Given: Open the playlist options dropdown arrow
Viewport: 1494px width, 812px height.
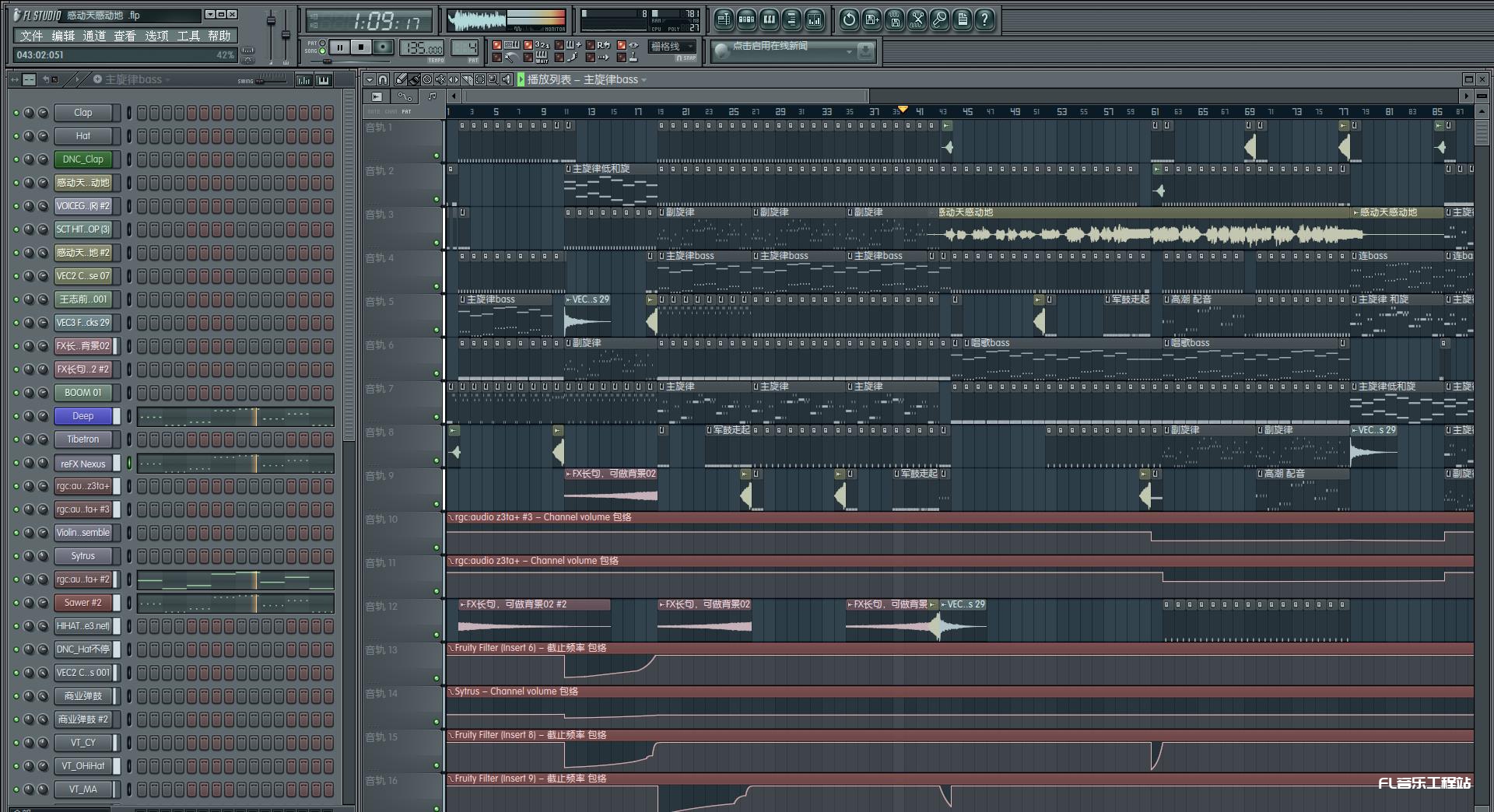Looking at the screenshot, I should pyautogui.click(x=370, y=79).
